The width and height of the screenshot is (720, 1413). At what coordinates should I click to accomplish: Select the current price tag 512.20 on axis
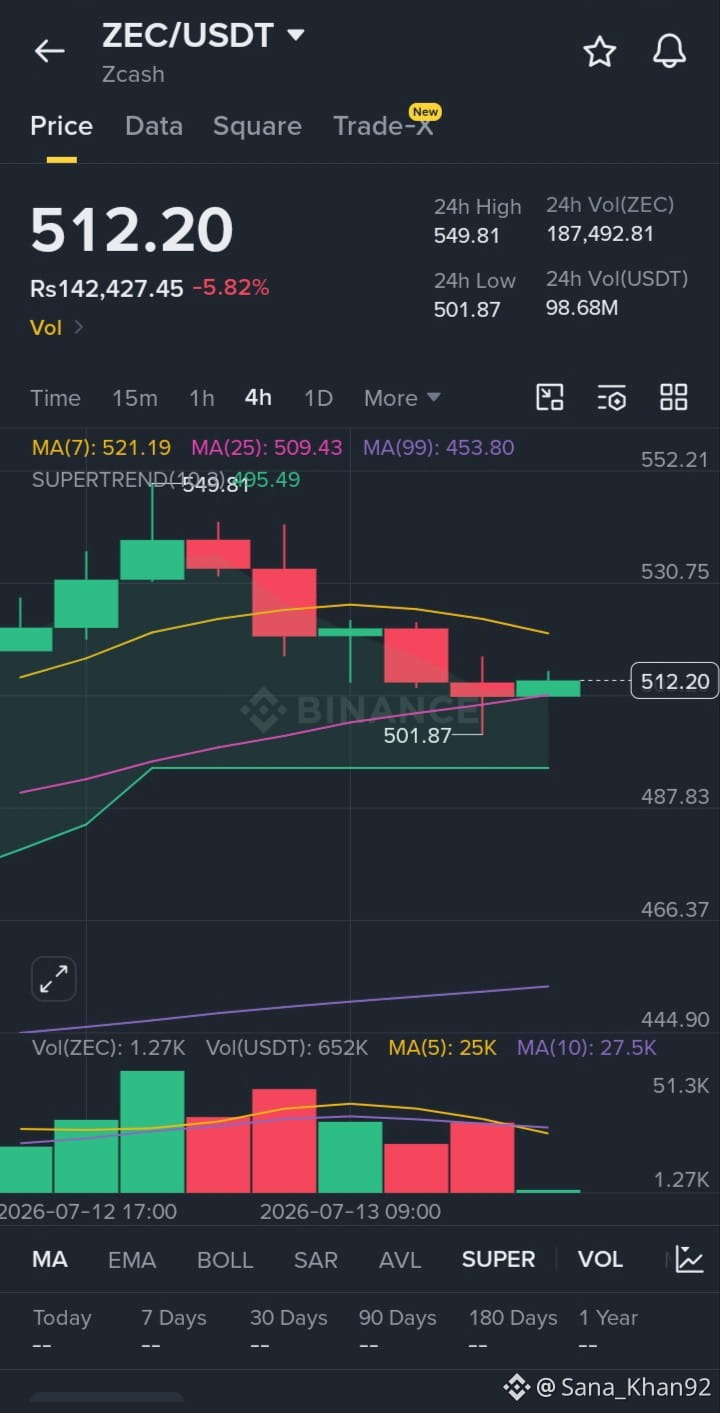coord(675,682)
